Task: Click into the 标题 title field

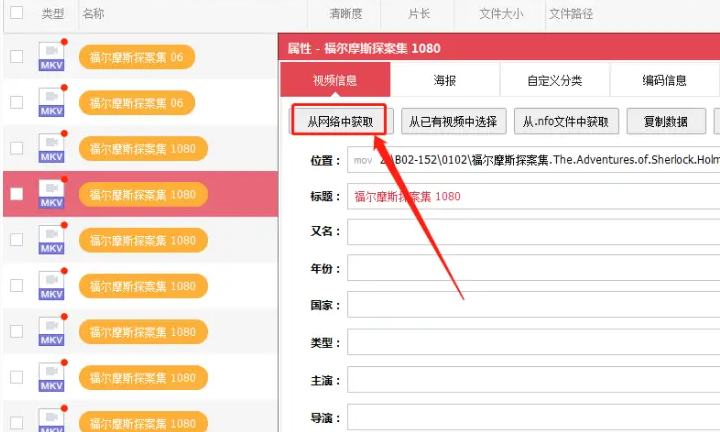Action: tap(534, 196)
